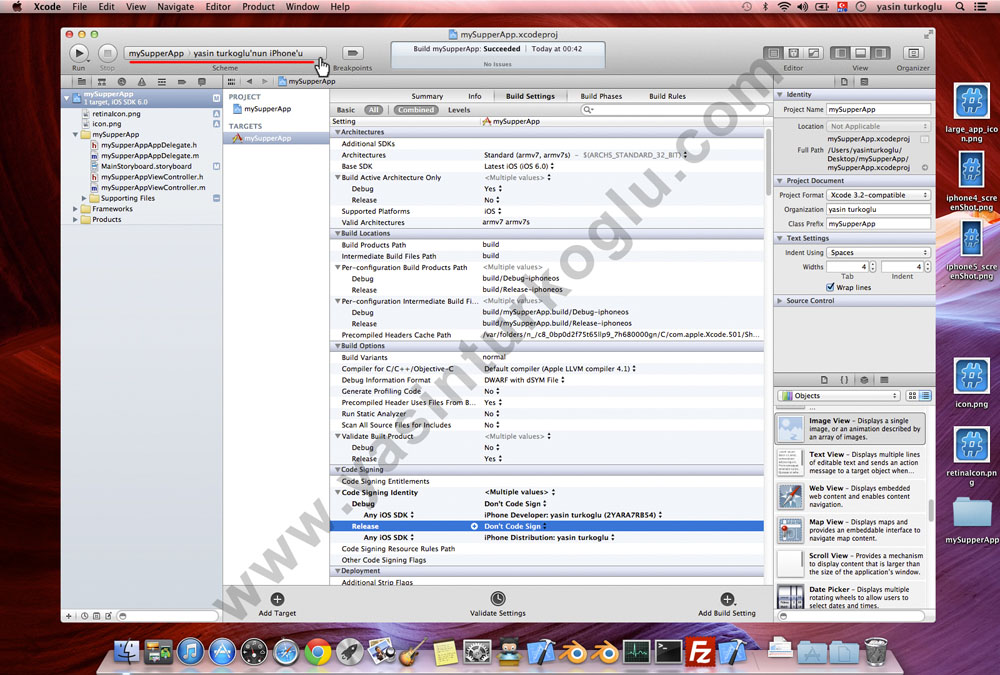Show the File inspector icon

844,82
